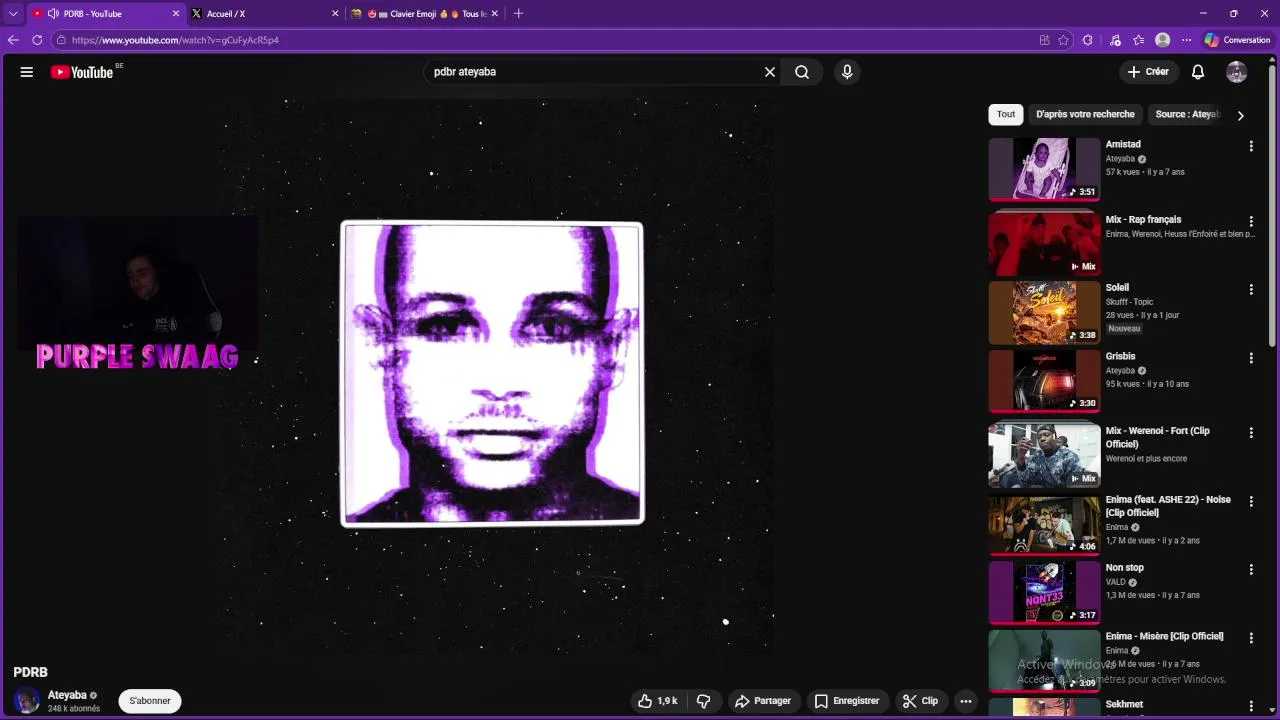Switch to the PDRB - YouTube tab
1280x720 pixels.
click(x=106, y=14)
